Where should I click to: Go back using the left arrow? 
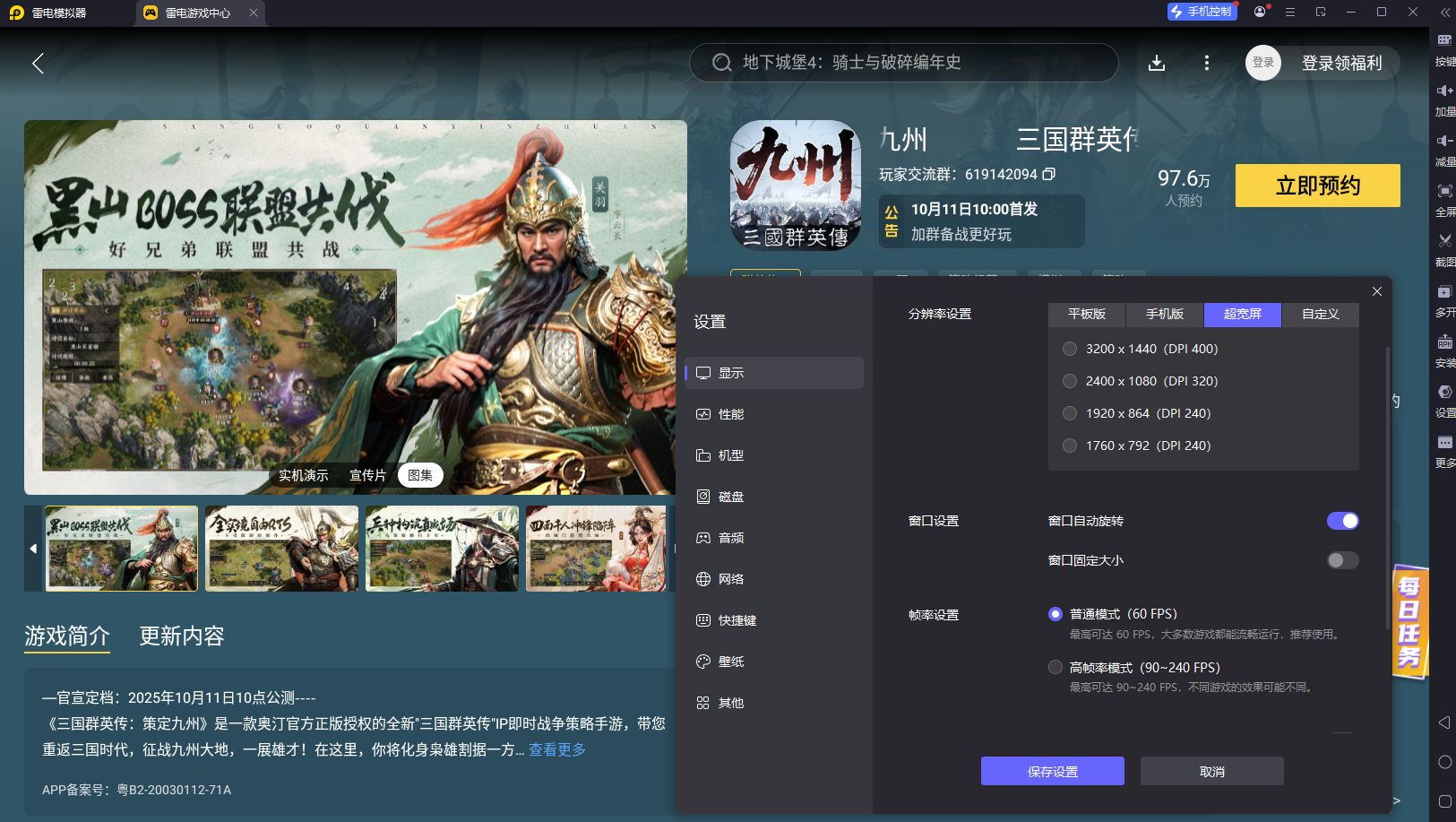tap(38, 63)
